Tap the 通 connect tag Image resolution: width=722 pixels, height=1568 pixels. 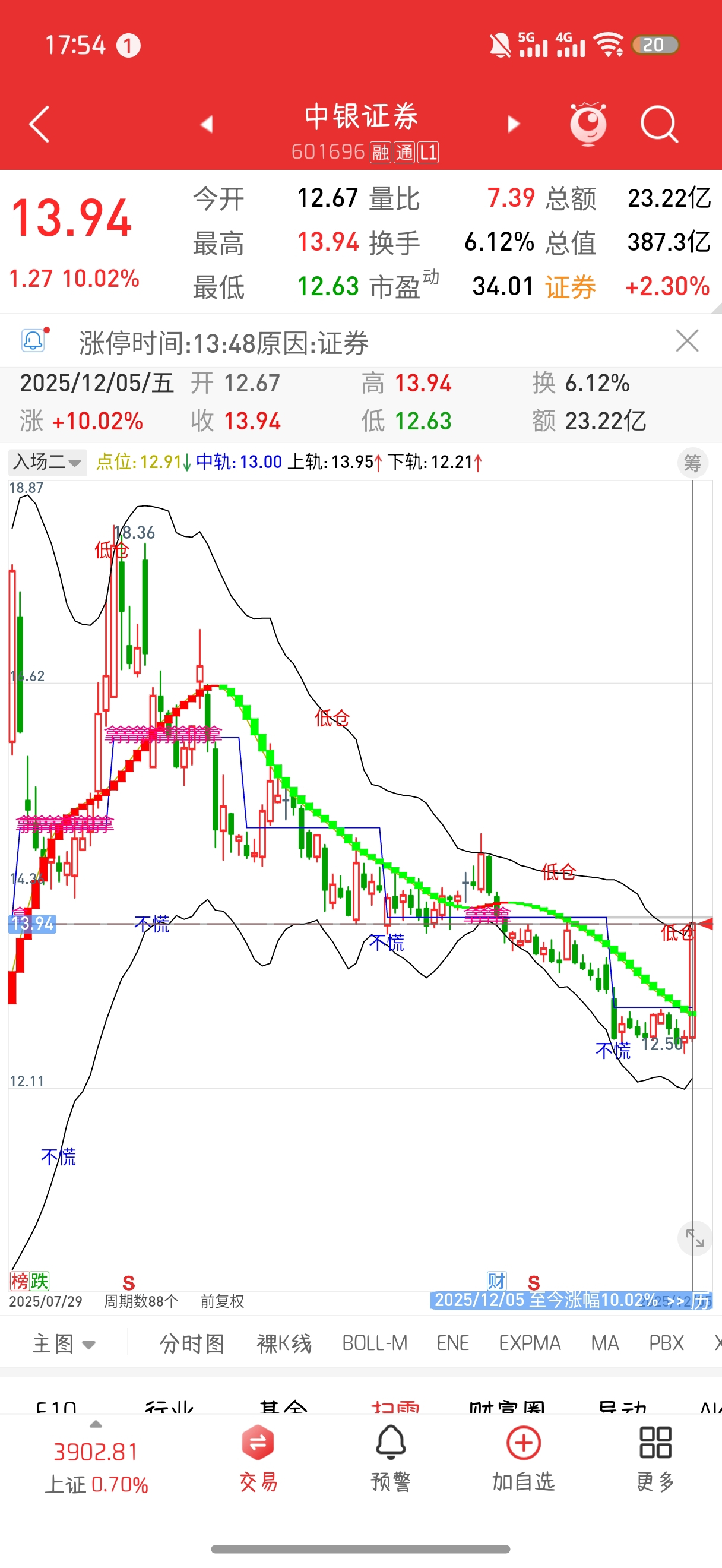404,152
